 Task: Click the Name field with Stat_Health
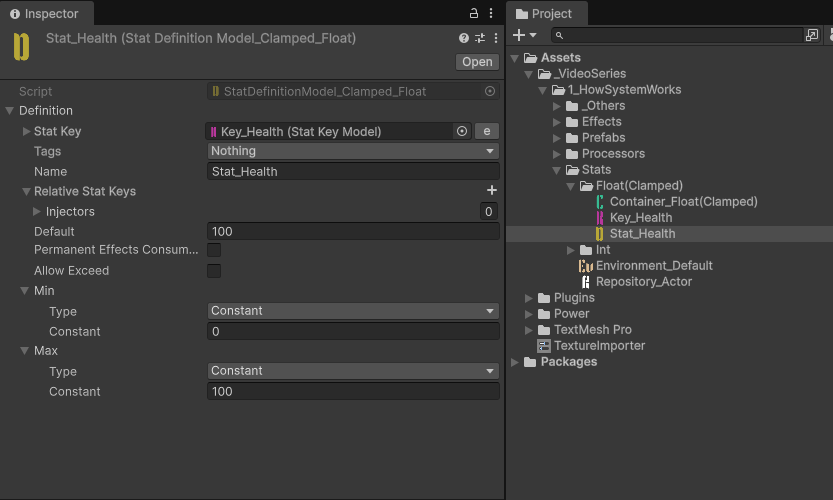click(353, 172)
